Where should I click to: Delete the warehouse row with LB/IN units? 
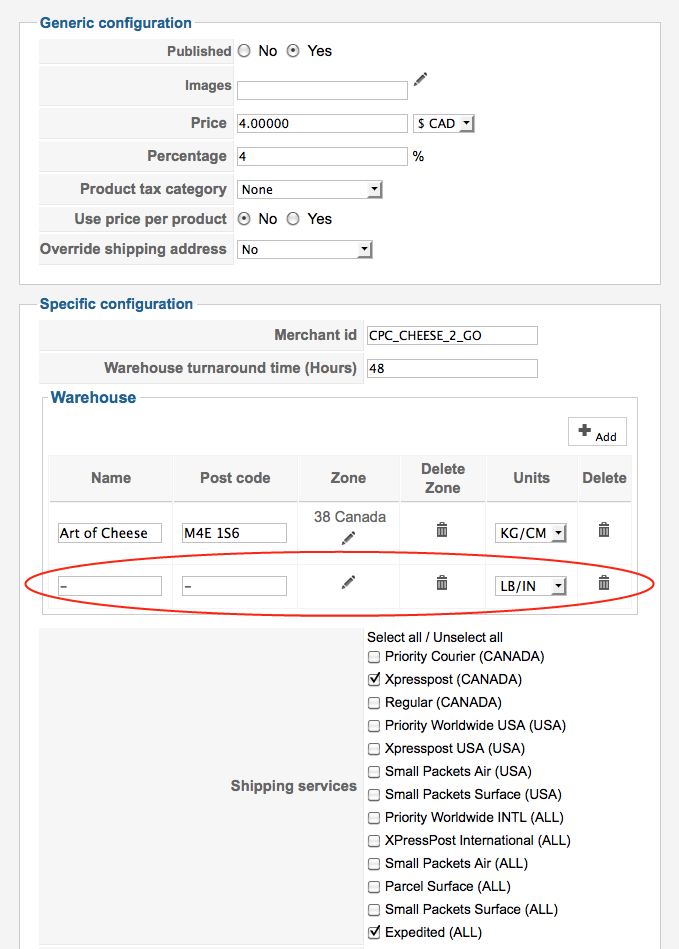(x=604, y=582)
